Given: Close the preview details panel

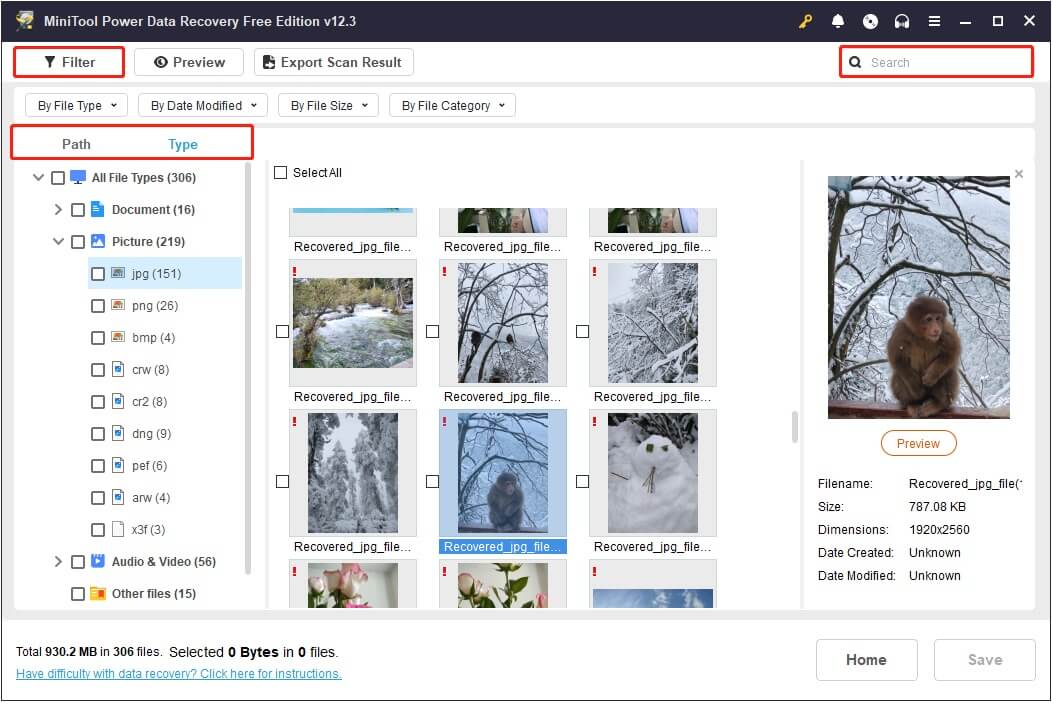Looking at the screenshot, I should (x=1019, y=175).
